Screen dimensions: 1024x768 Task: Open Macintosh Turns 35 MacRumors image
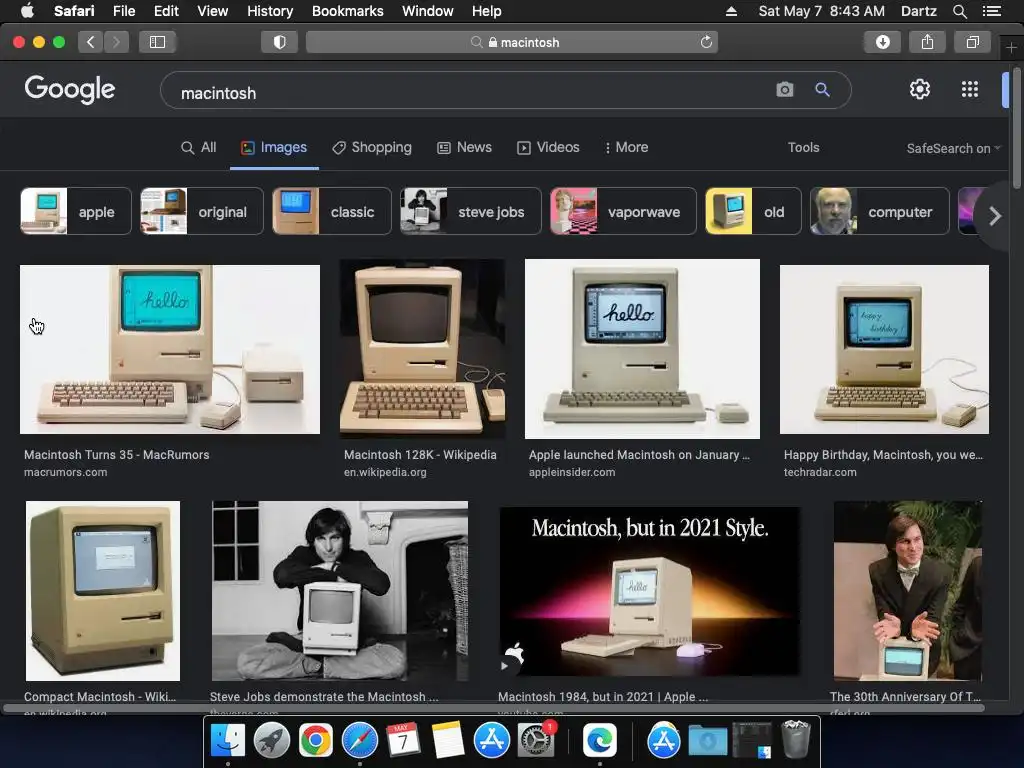click(170, 349)
